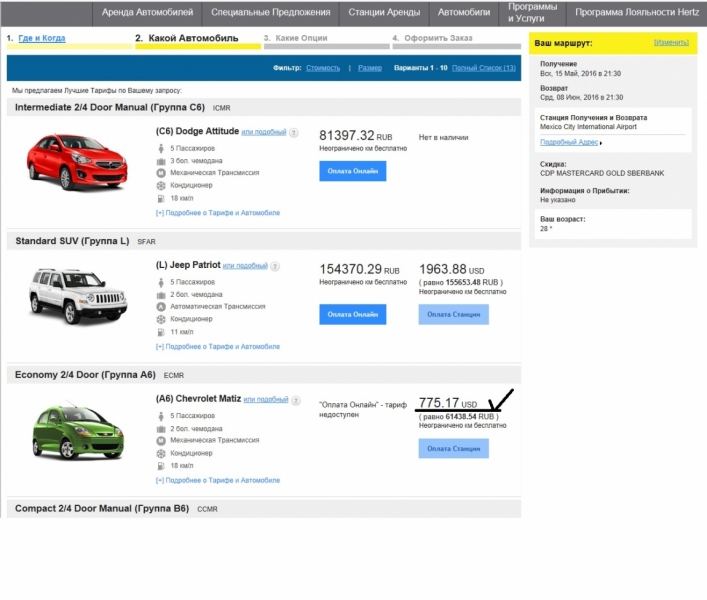This screenshot has height=600, width=707.
Task: Expand tariff and car details for Chevrolet Matiz
Action: (217, 479)
